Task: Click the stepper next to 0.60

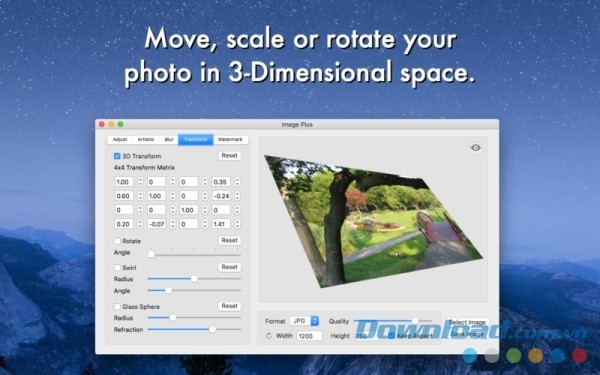Action: 140,196
